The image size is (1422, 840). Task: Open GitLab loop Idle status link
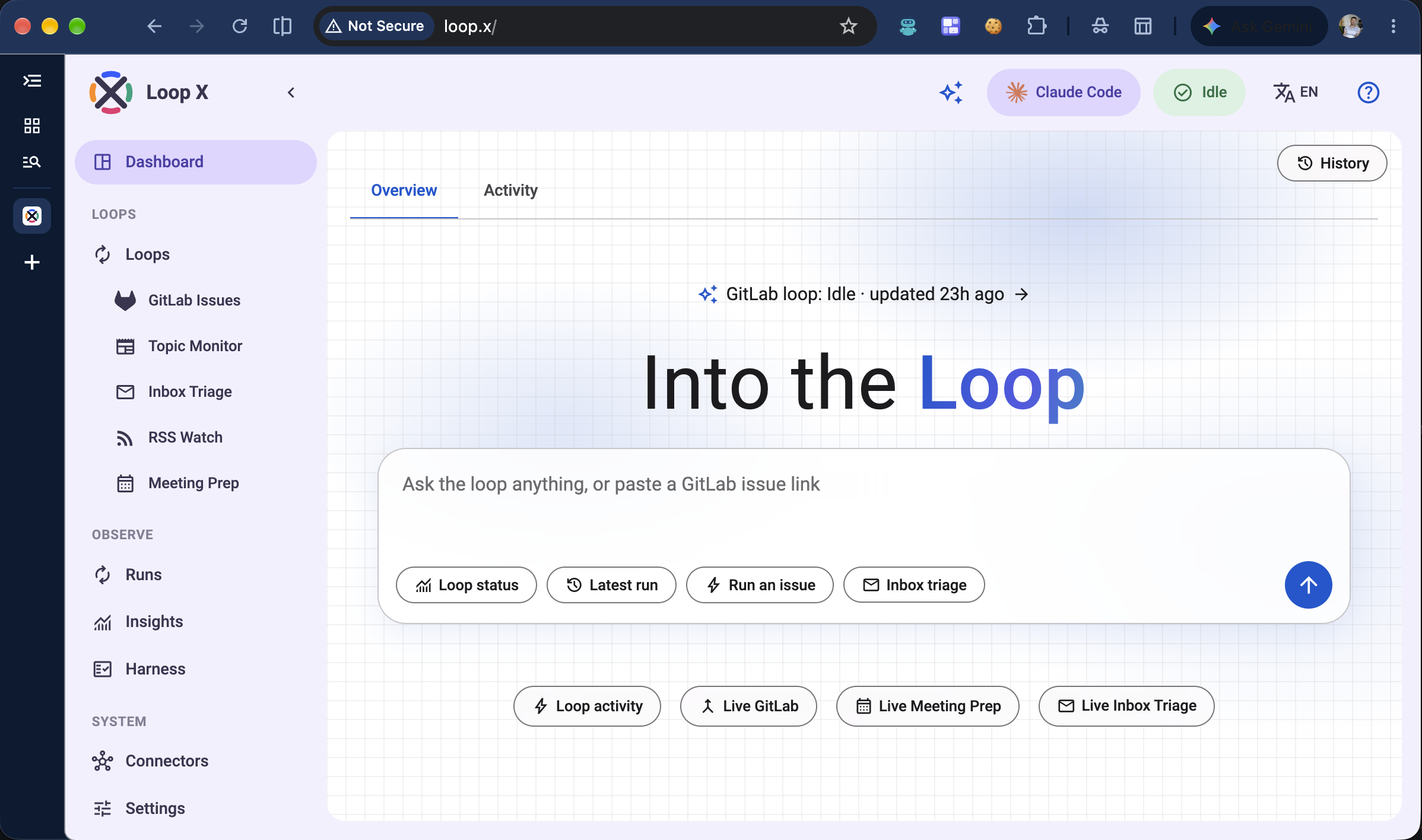pyautogui.click(x=864, y=294)
